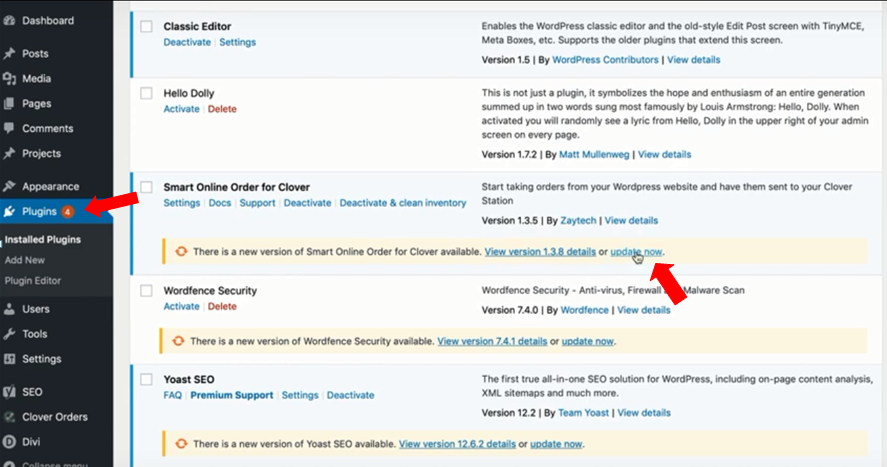Open Pages in sidebar
This screenshot has width=887, height=467.
(37, 103)
